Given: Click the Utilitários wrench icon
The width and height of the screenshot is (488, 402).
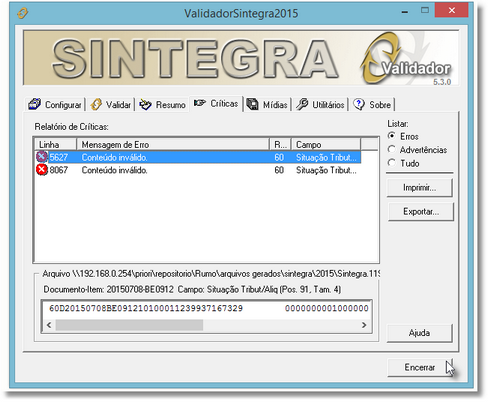Looking at the screenshot, I should pos(302,104).
